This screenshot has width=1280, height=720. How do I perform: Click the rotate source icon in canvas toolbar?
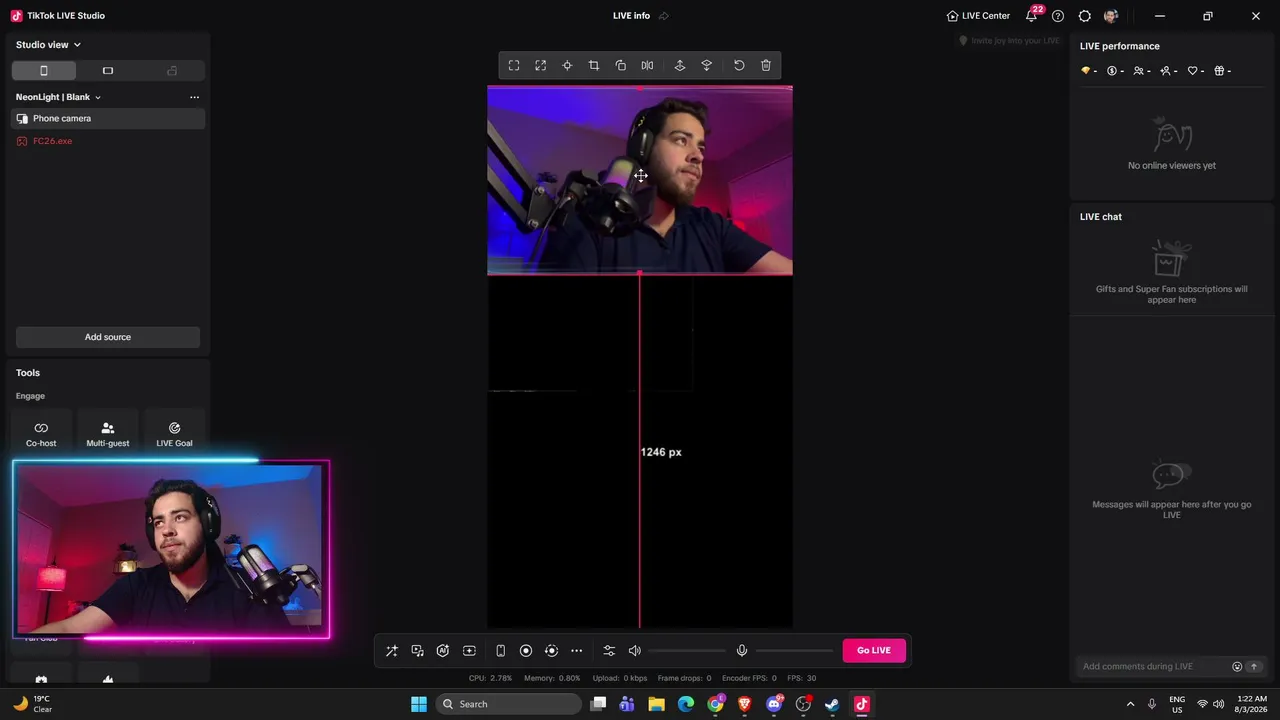pyautogui.click(x=621, y=66)
